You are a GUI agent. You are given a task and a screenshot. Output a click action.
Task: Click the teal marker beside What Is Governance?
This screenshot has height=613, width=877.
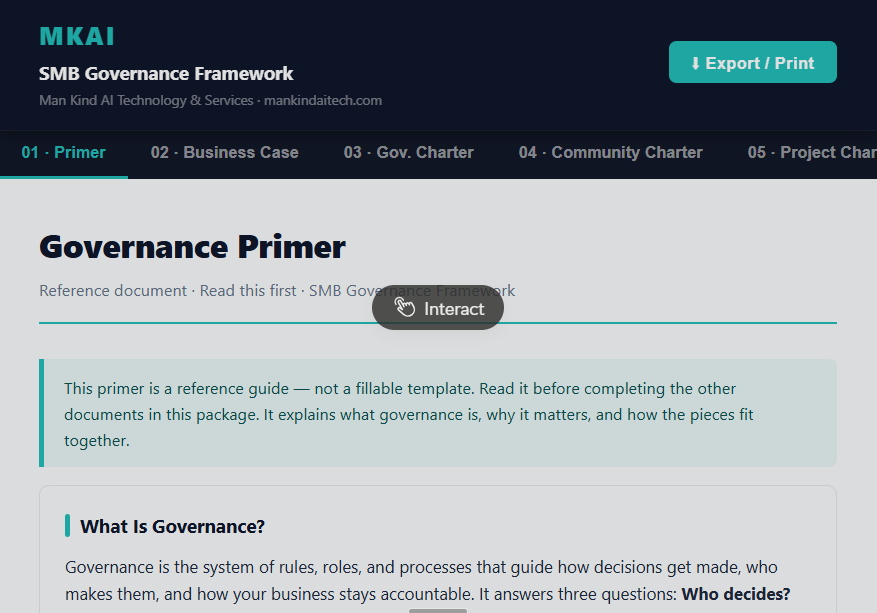[67, 526]
